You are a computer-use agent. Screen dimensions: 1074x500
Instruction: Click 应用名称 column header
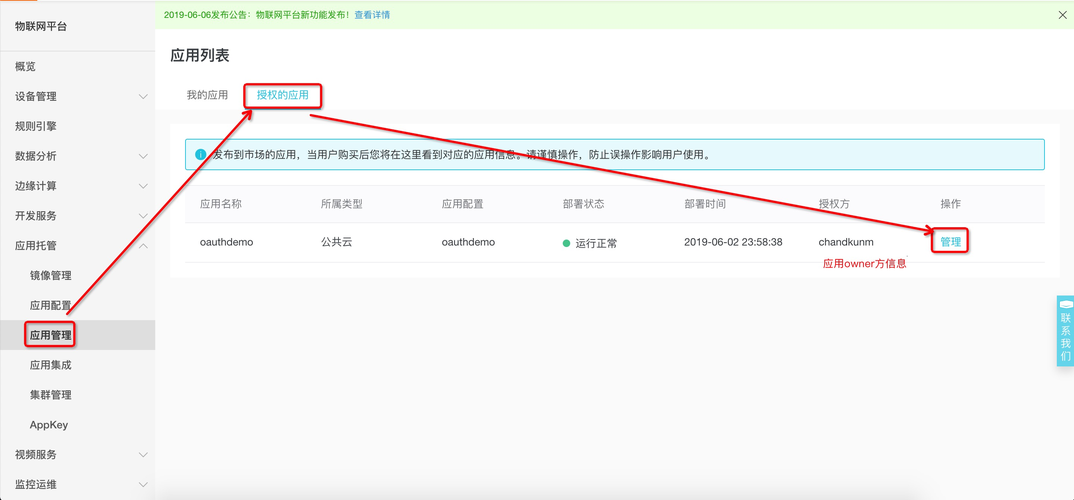[221, 204]
